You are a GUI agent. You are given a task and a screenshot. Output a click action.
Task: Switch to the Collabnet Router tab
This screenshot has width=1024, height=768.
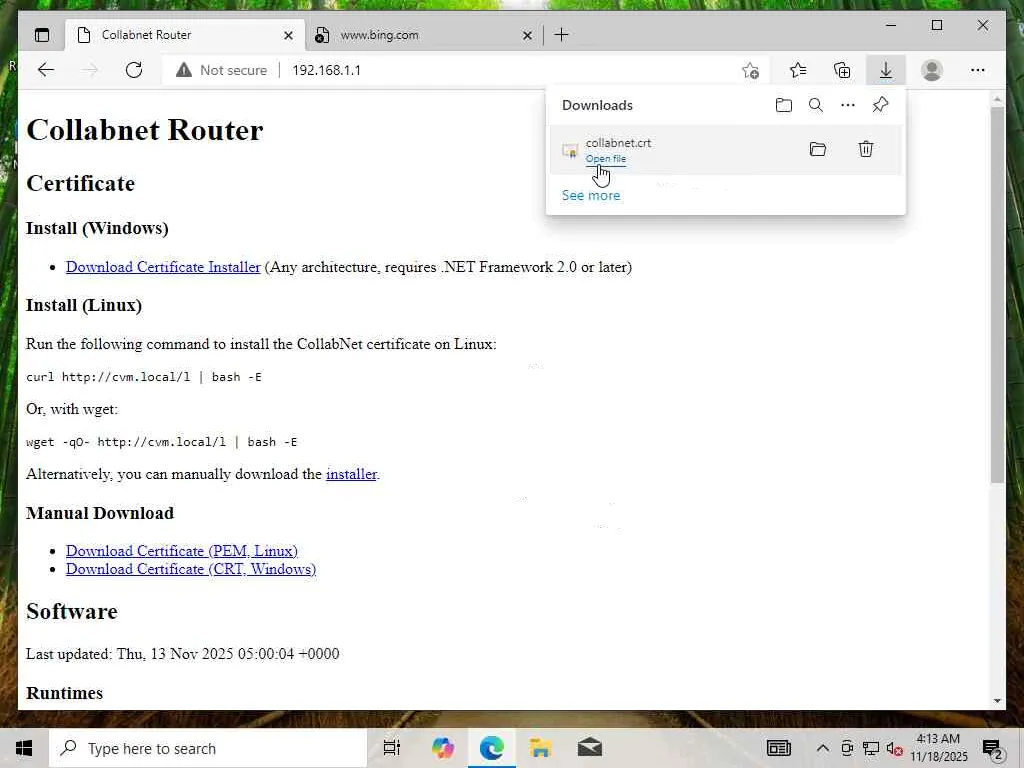(x=185, y=35)
